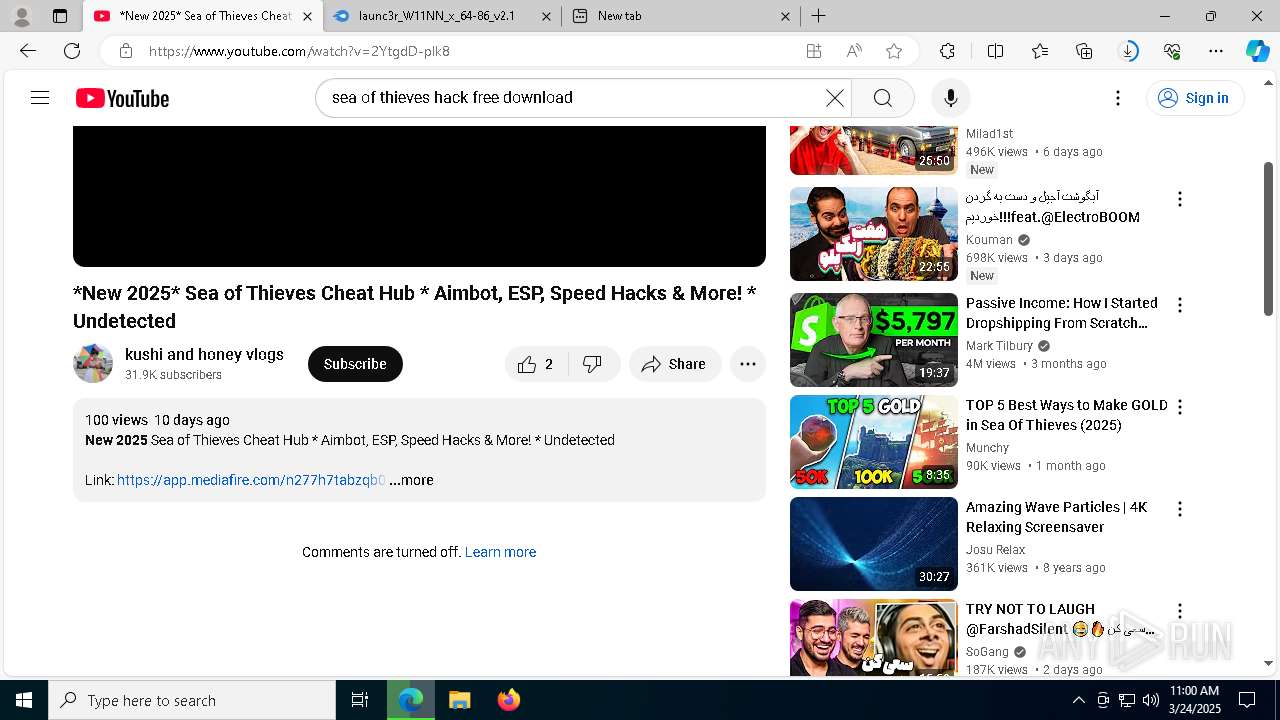The image size is (1280, 720).
Task: Open Learn more about comments
Action: [x=500, y=552]
